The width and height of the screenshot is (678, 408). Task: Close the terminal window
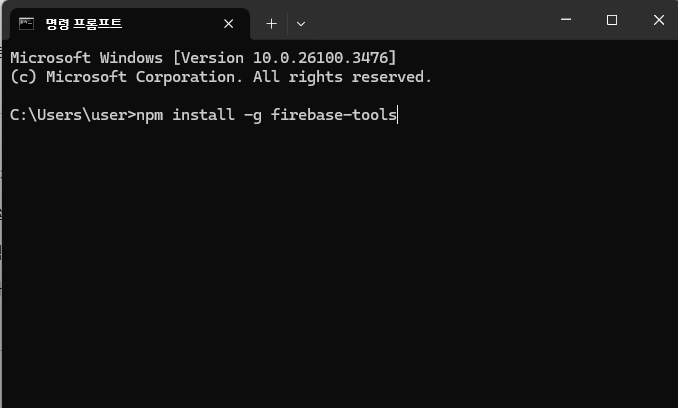659,20
